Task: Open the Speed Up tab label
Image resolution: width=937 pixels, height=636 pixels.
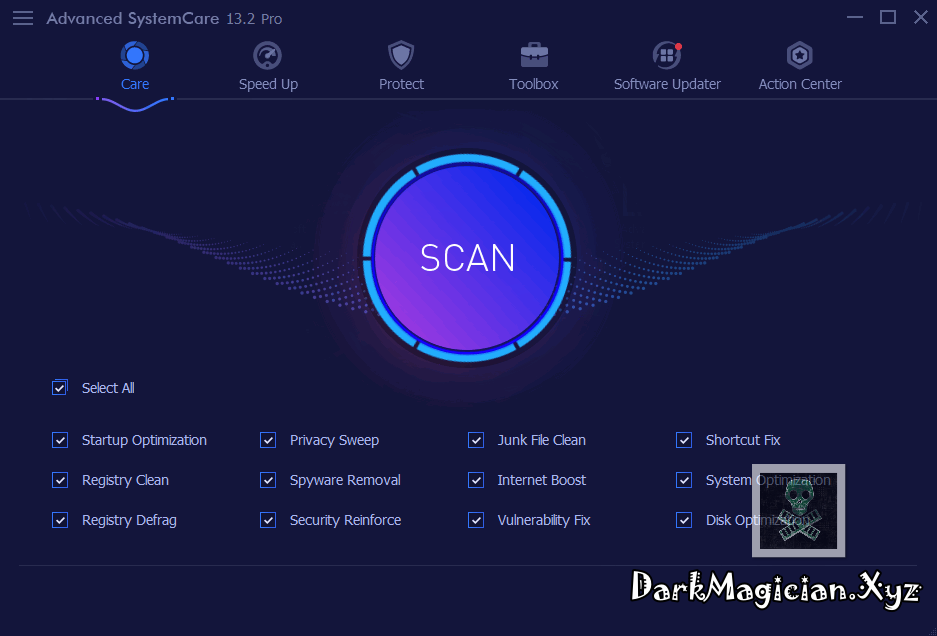Action: click(268, 84)
